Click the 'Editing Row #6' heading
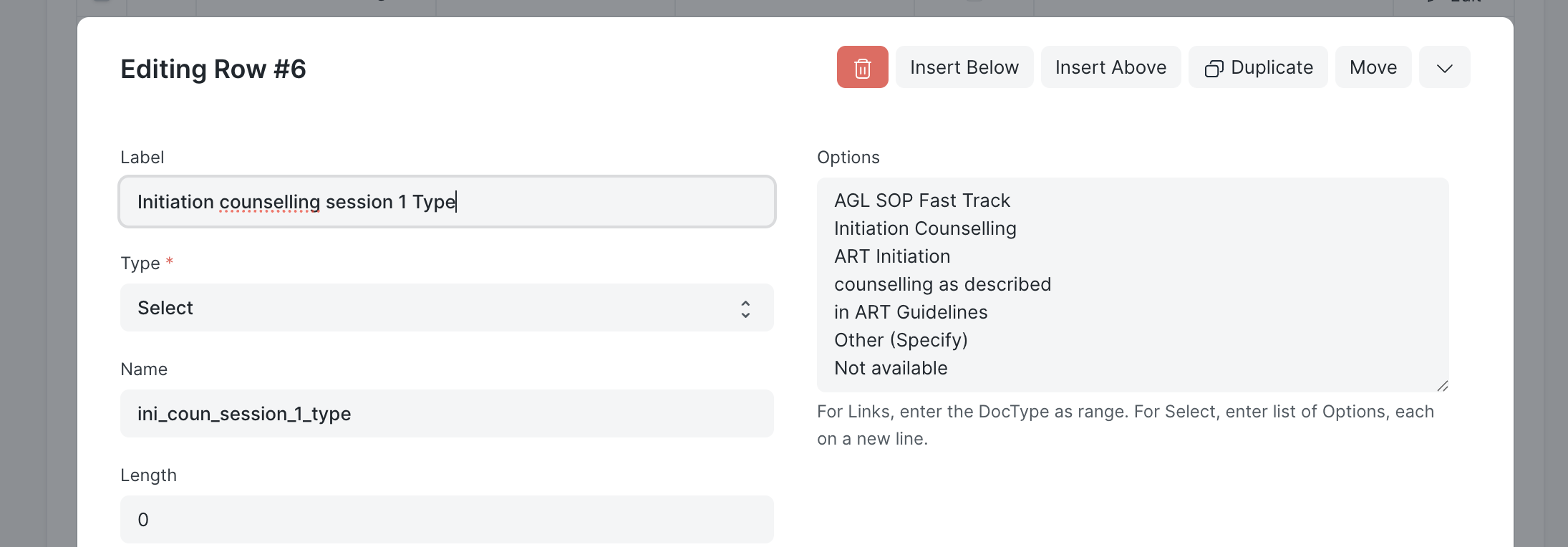 point(213,69)
